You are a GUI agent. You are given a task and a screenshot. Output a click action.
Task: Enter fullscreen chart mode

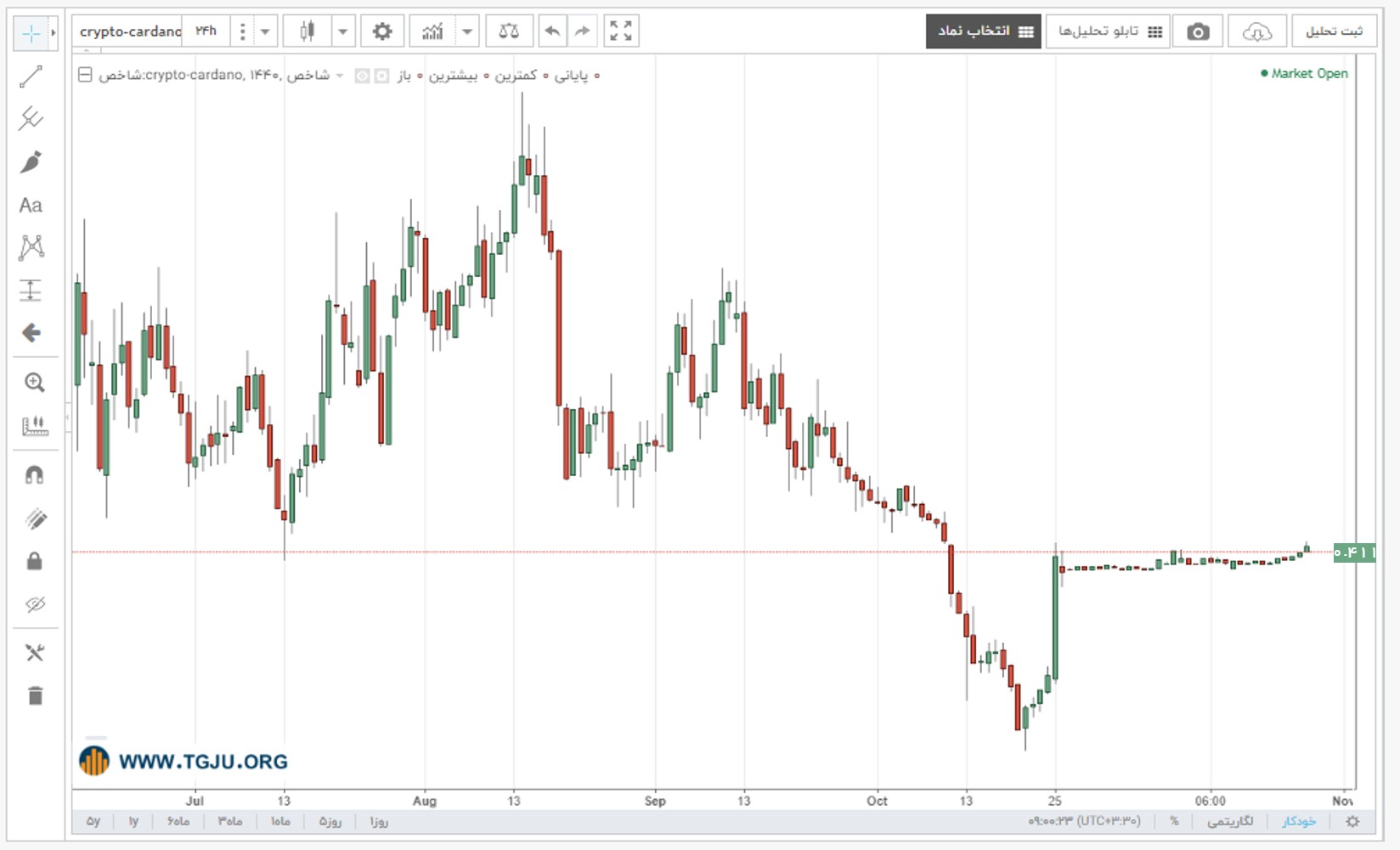pos(621,31)
